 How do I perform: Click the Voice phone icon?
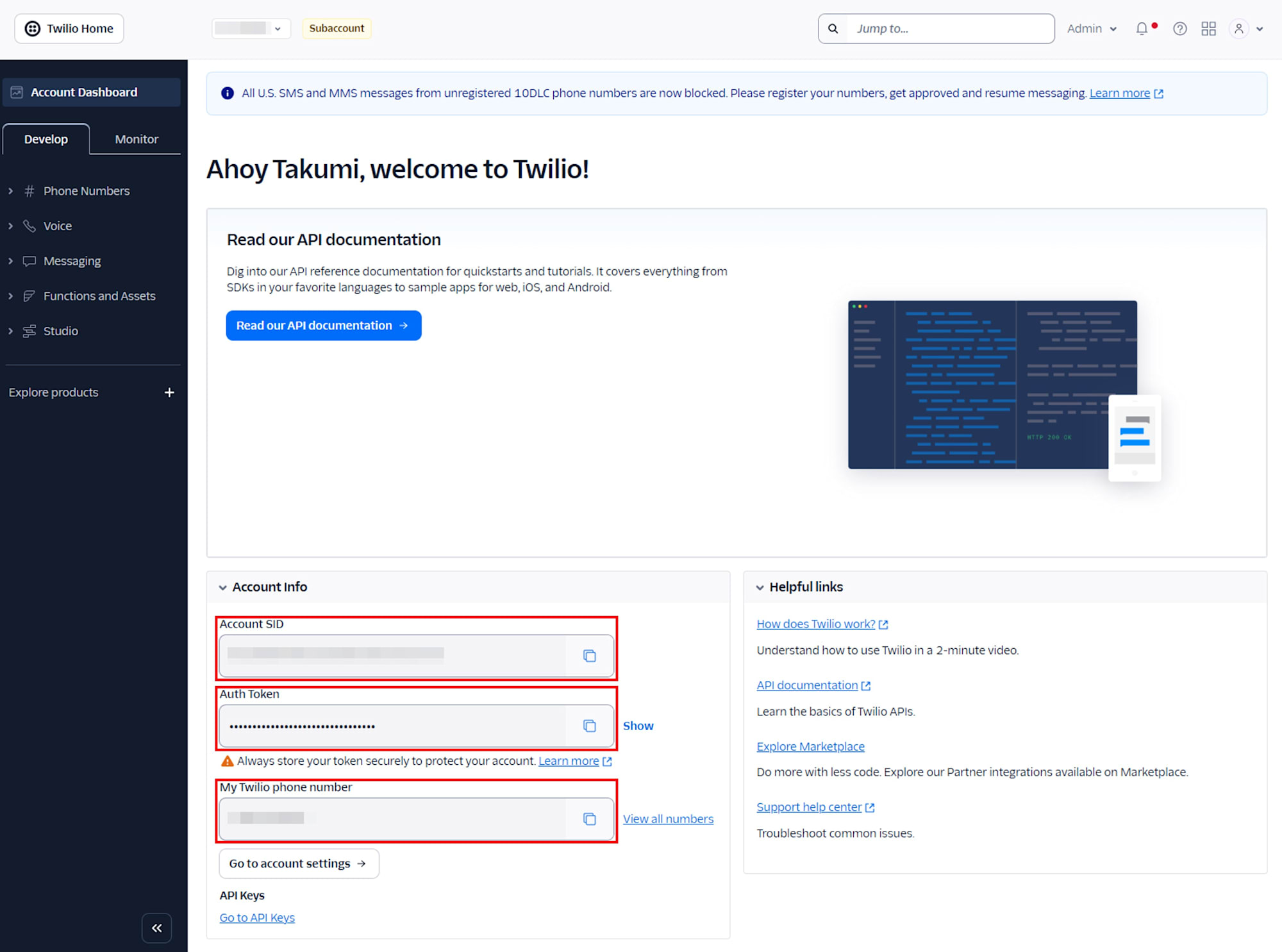[29, 226]
